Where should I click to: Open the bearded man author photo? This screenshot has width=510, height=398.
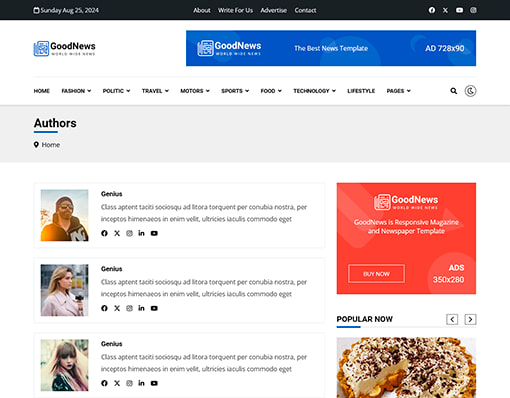coord(64,215)
